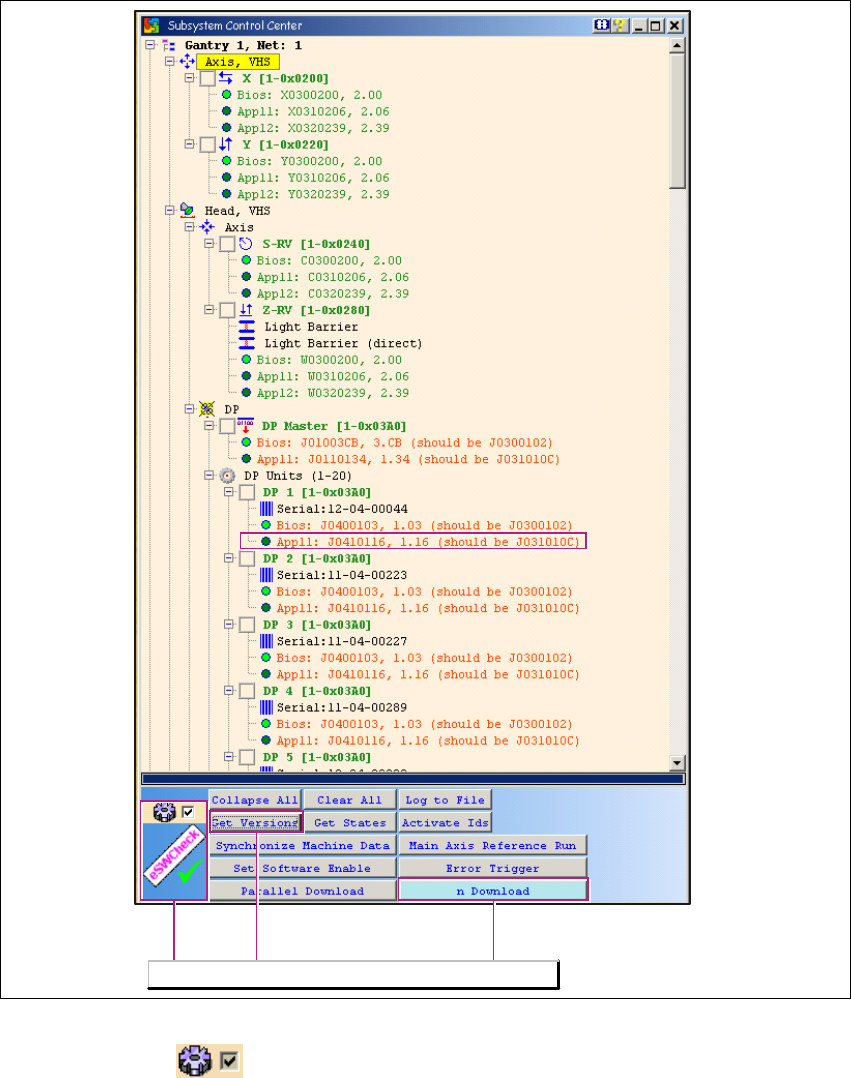Click the DP Master red arrow icon
Image resolution: width=851 pixels, height=1078 pixels.
(x=246, y=425)
